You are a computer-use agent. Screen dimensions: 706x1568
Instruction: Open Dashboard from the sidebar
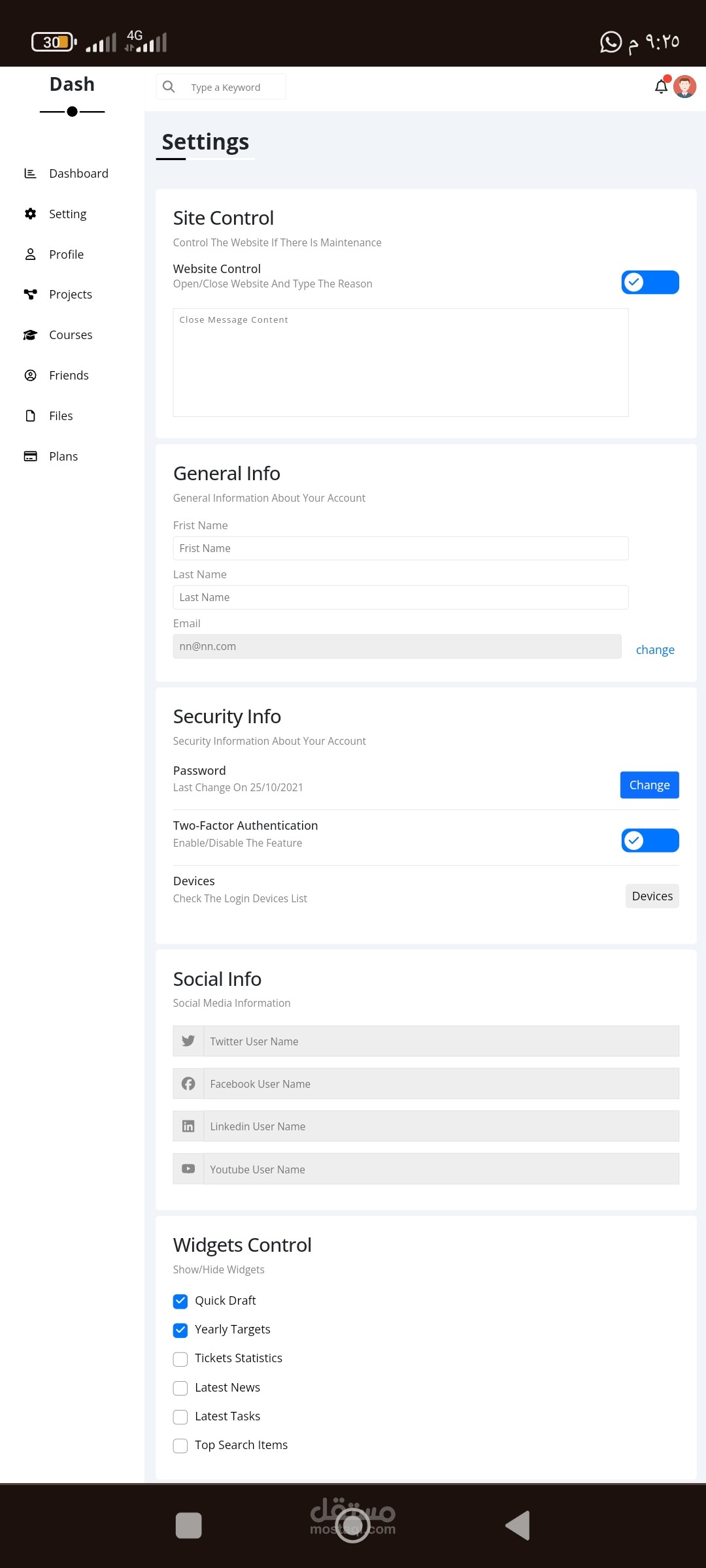(78, 173)
